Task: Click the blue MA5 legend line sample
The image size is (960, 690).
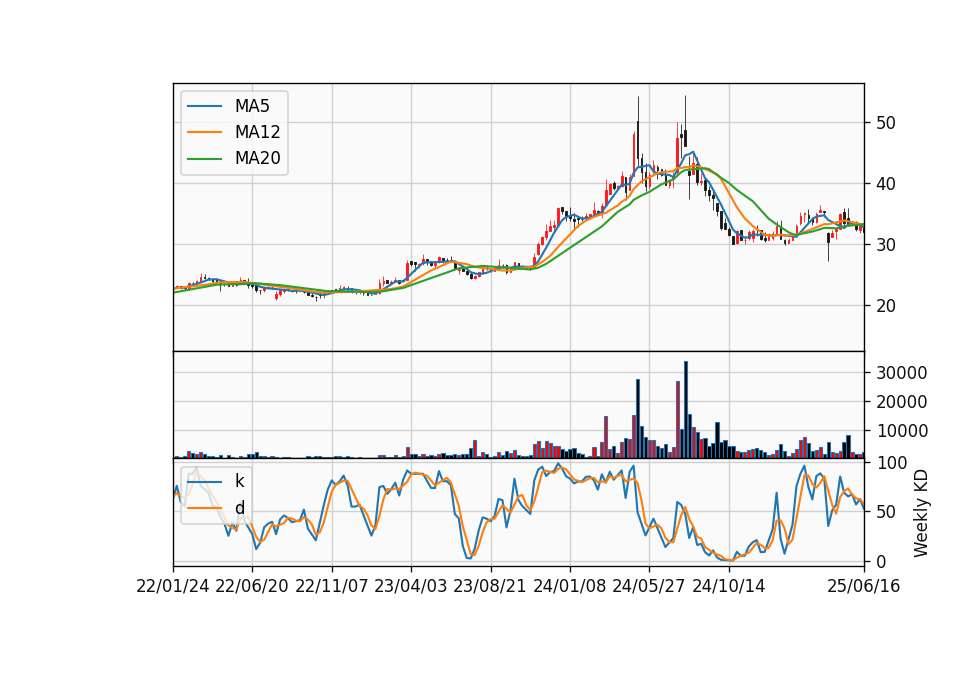Action: click(x=204, y=106)
